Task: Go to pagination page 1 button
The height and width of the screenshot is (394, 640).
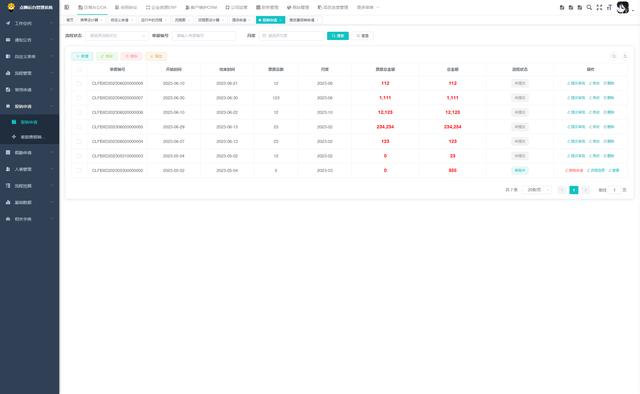Action: pos(573,190)
